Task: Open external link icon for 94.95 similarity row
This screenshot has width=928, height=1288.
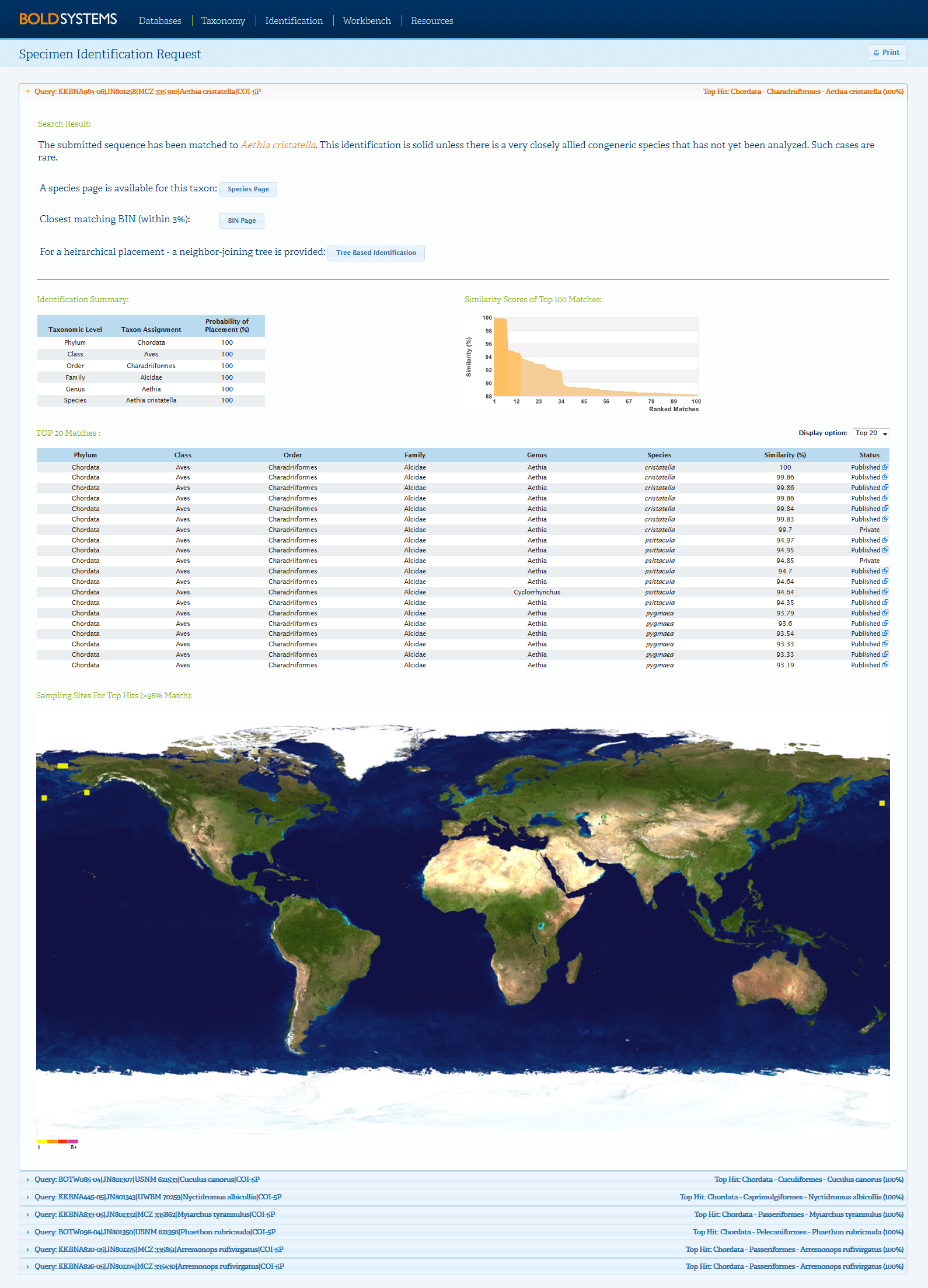Action: pyautogui.click(x=885, y=549)
